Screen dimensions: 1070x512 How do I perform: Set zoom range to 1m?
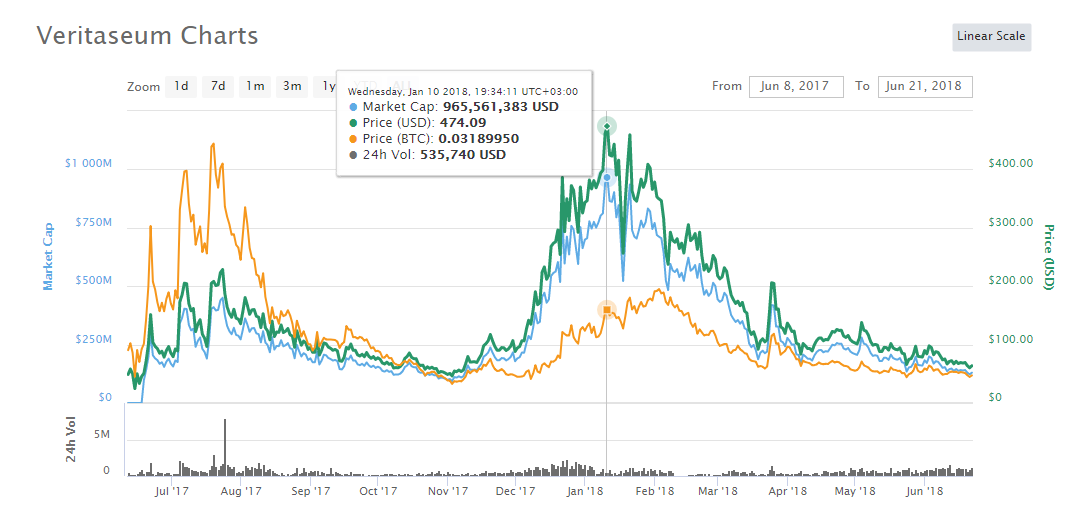pos(255,86)
